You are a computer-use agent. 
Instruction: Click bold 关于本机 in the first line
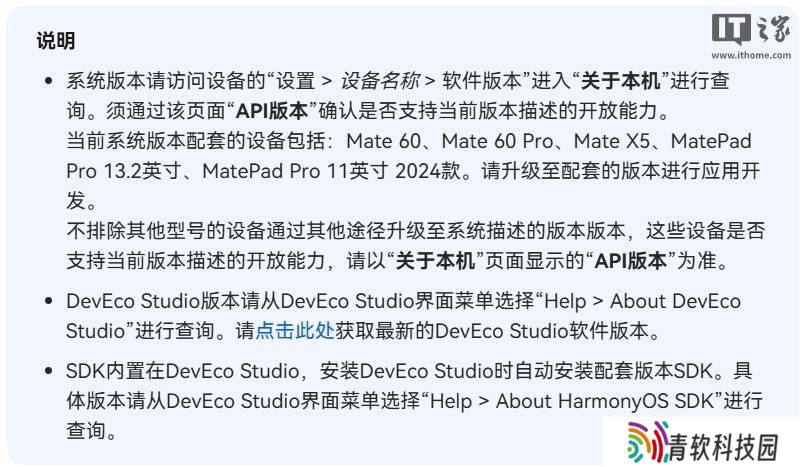click(x=621, y=81)
